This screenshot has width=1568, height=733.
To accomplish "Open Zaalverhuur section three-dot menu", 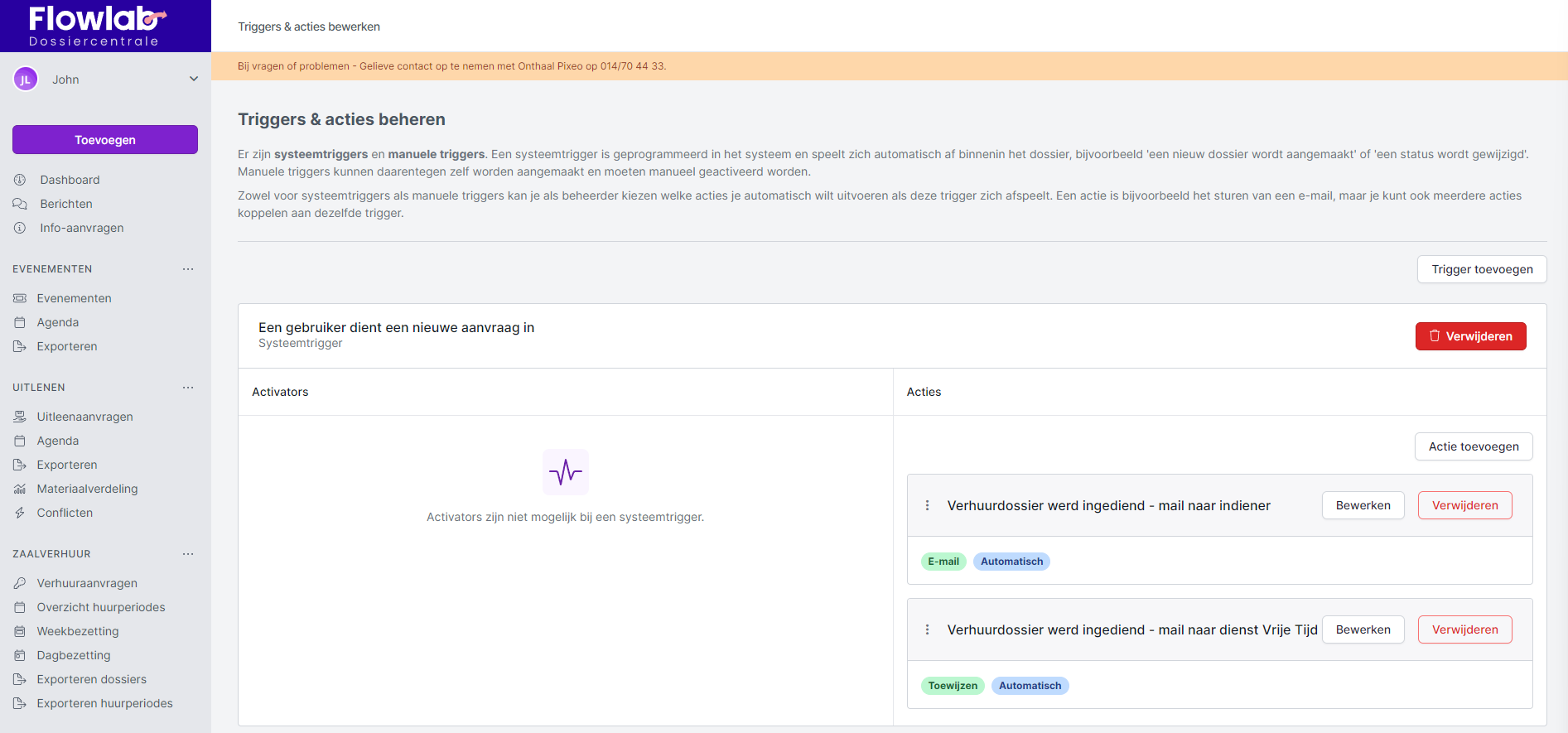I will click(188, 554).
